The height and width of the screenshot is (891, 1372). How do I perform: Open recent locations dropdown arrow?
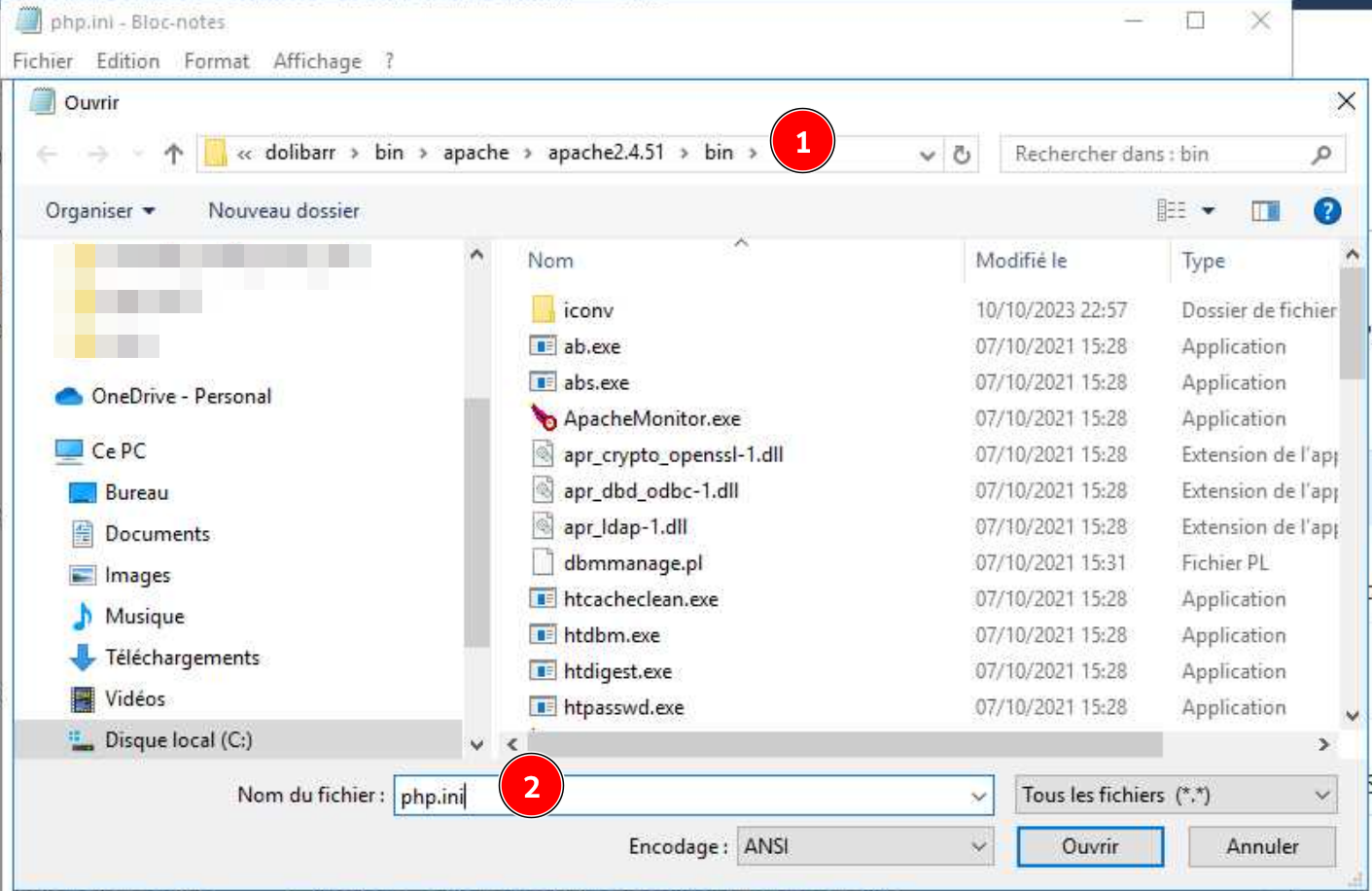pos(137,154)
